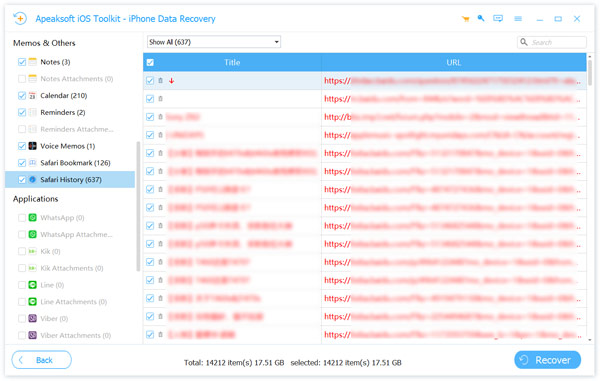Open the hamburger menu icon
Image resolution: width=600 pixels, height=381 pixels.
(518, 19)
